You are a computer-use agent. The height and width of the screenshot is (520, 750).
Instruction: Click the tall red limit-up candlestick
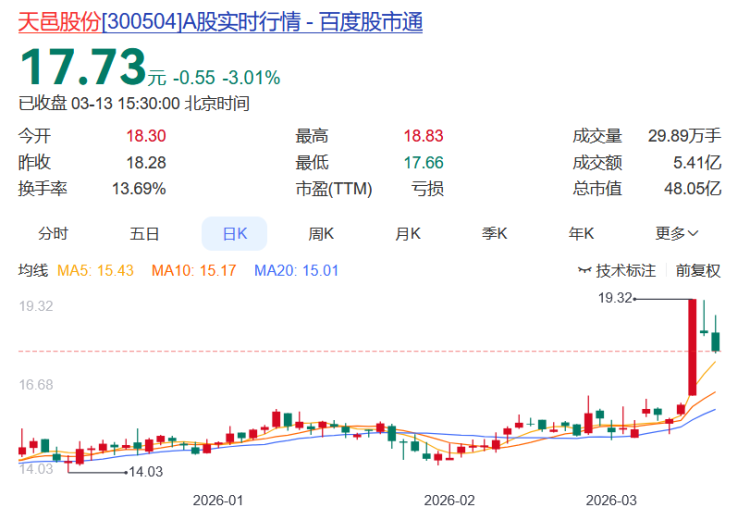click(692, 347)
